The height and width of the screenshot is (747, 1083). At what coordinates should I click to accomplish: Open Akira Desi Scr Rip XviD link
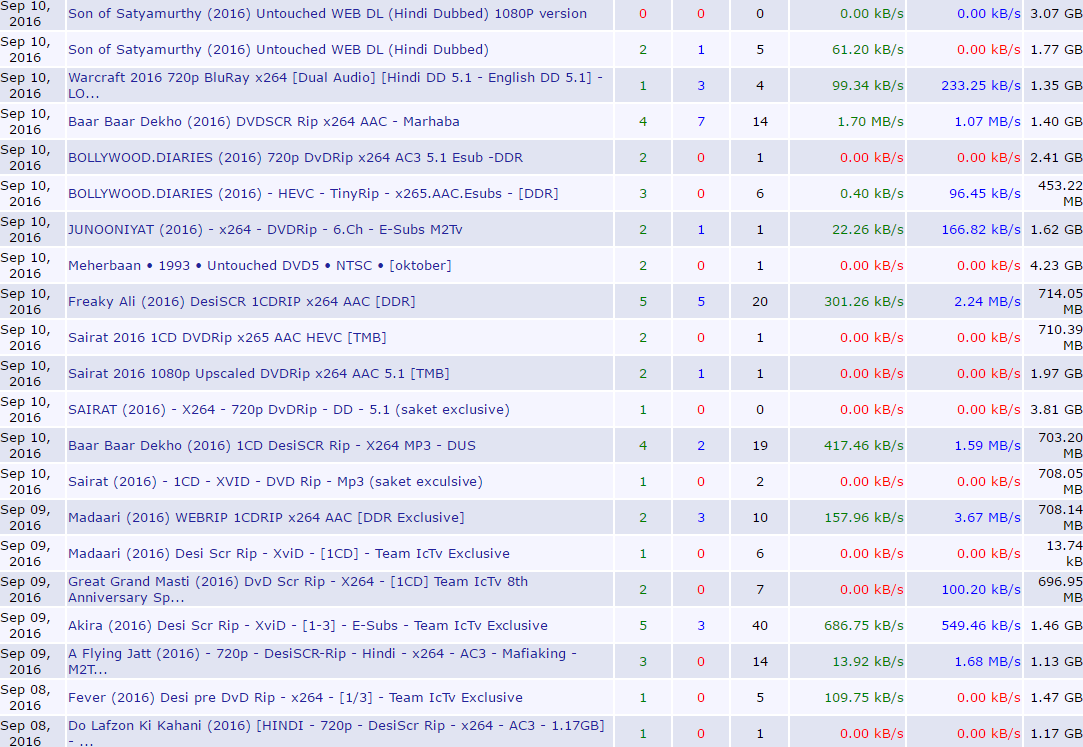[308, 625]
